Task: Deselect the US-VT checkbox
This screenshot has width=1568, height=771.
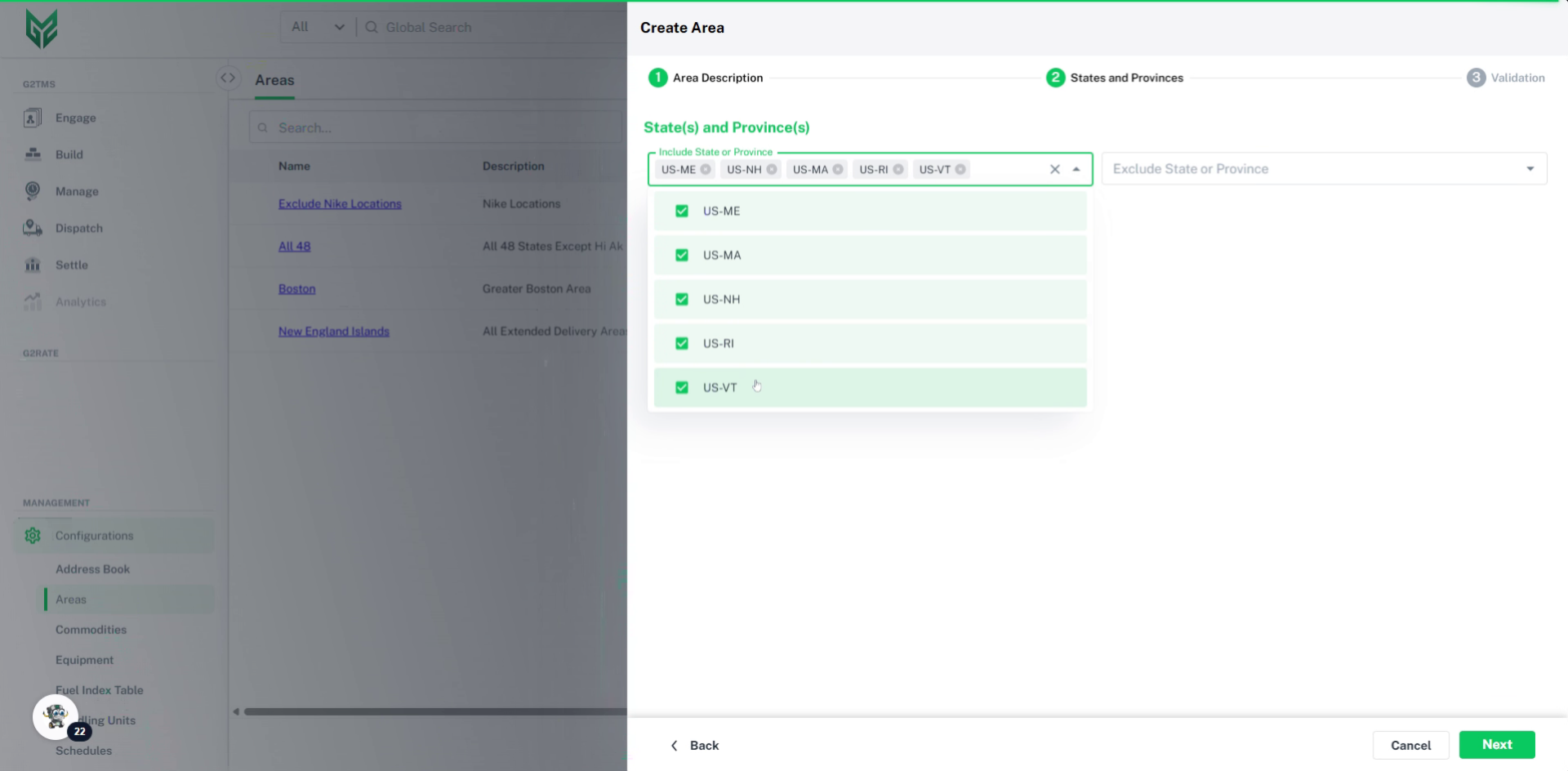Action: tap(682, 387)
